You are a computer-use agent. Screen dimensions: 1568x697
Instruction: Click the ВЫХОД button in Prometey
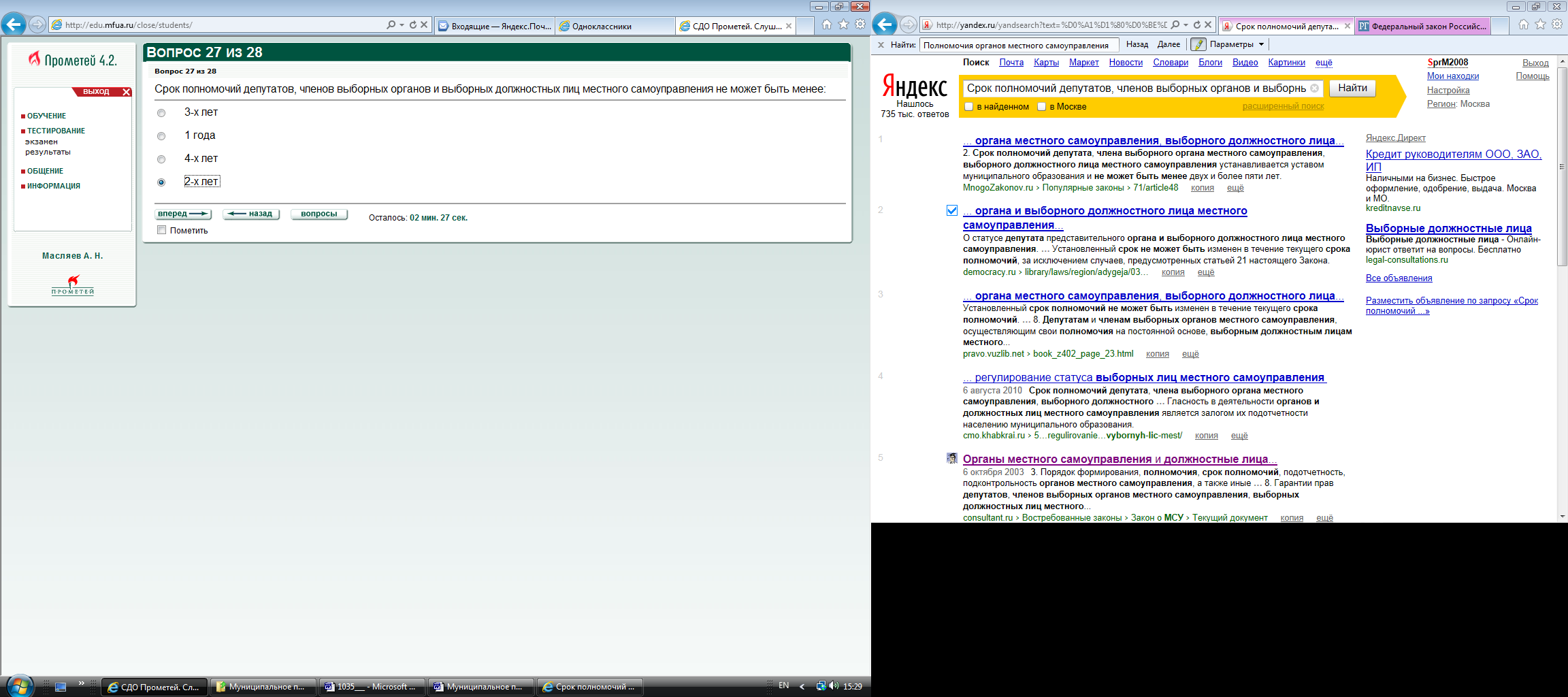pyautogui.click(x=102, y=91)
